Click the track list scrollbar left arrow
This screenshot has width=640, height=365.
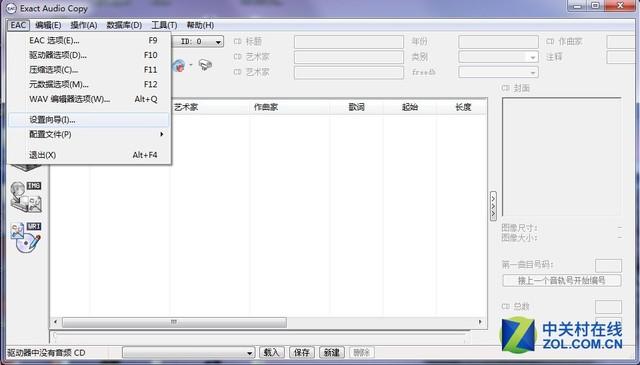pyautogui.click(x=56, y=322)
